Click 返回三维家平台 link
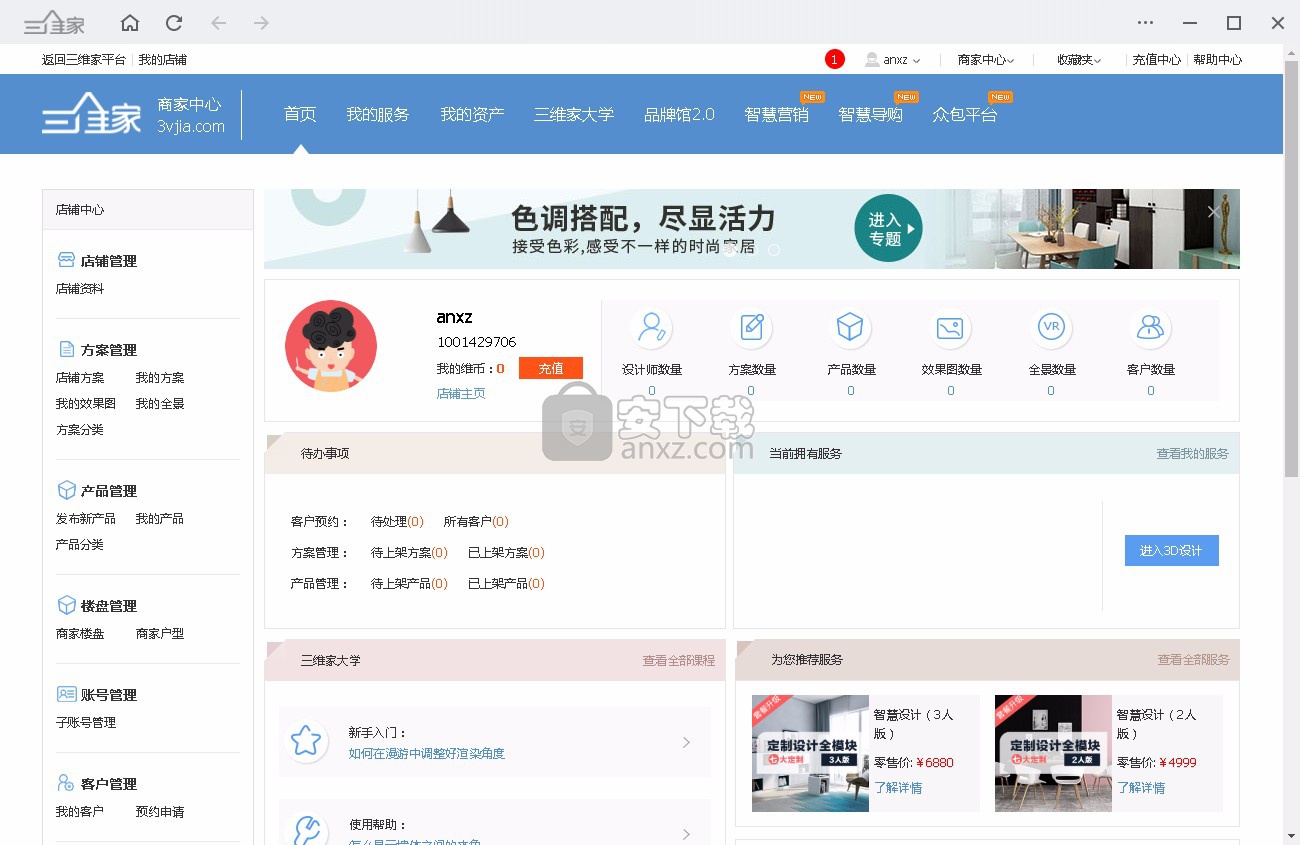Viewport: 1300px width, 845px height. 84,60
